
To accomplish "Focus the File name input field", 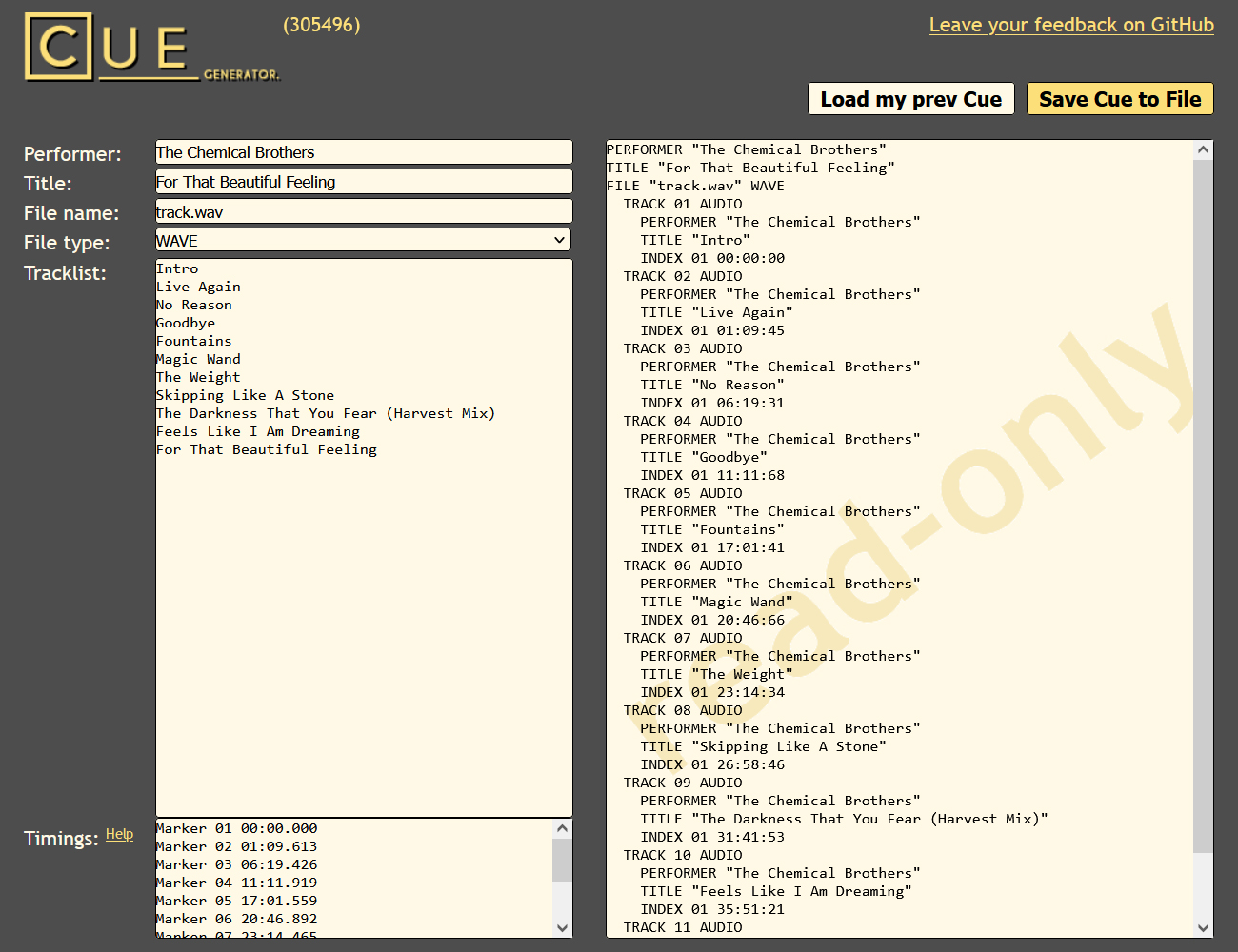I will pyautogui.click(x=364, y=211).
